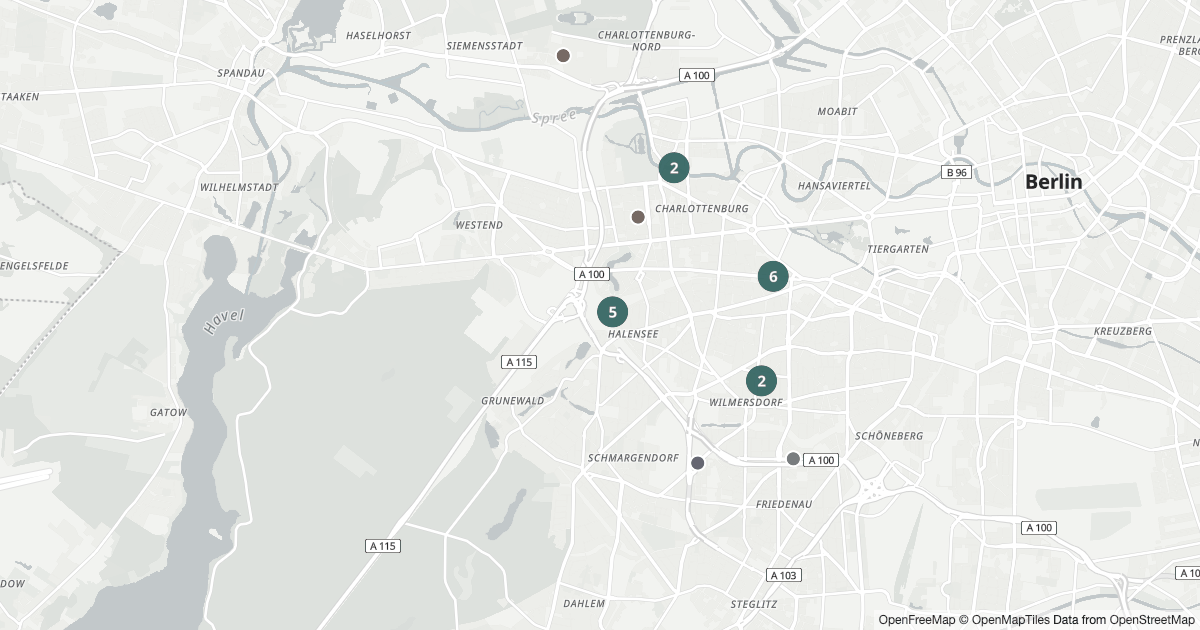Click the Moabit district label
Image resolution: width=1200 pixels, height=630 pixels.
coord(837,111)
